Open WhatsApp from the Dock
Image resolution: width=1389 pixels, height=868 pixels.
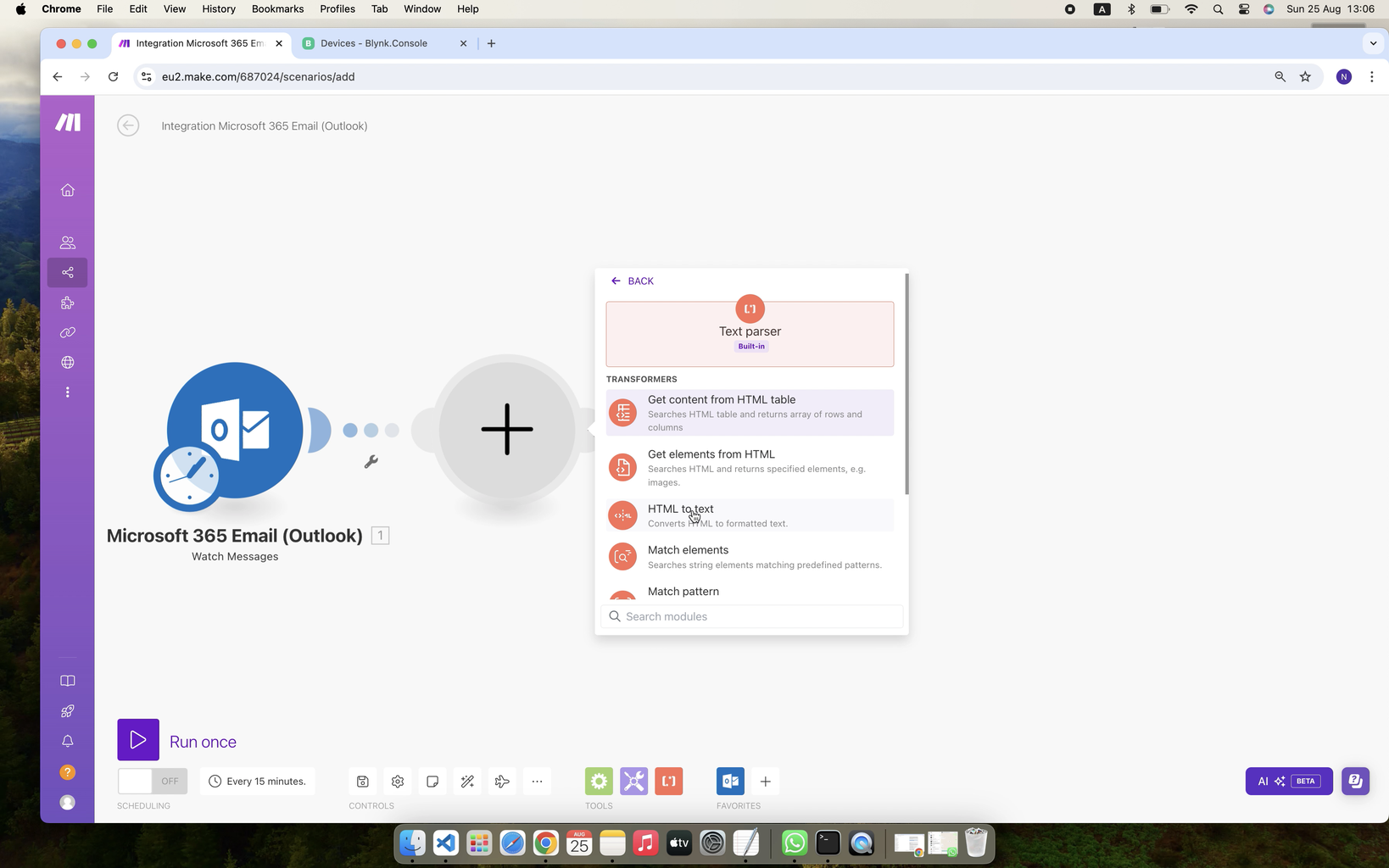click(x=795, y=843)
